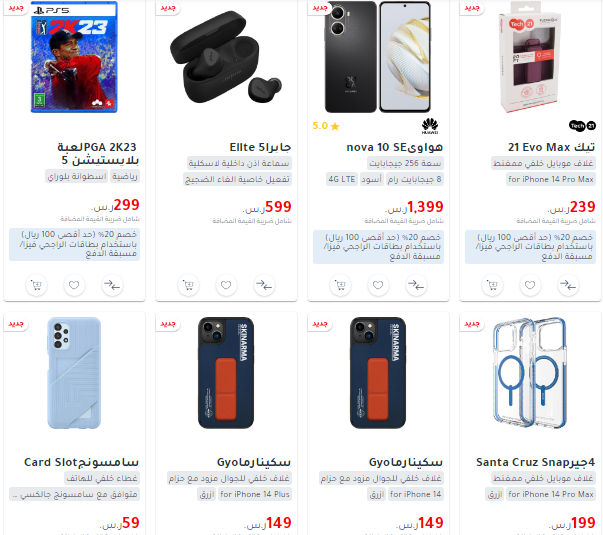Add Huawei nova 10 SE to cart
The image size is (603, 535).
point(340,285)
